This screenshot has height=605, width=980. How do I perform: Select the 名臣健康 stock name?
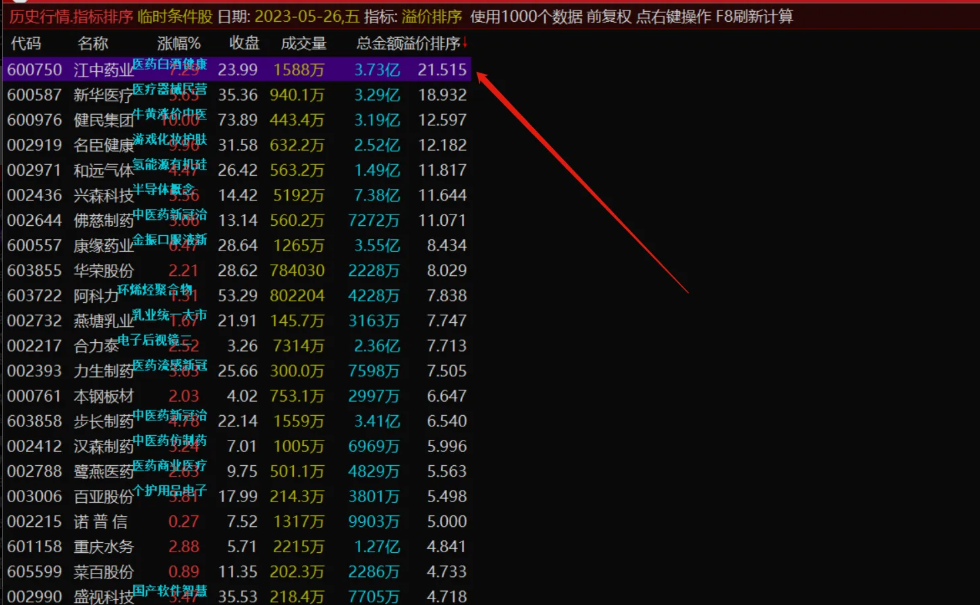(x=104, y=145)
